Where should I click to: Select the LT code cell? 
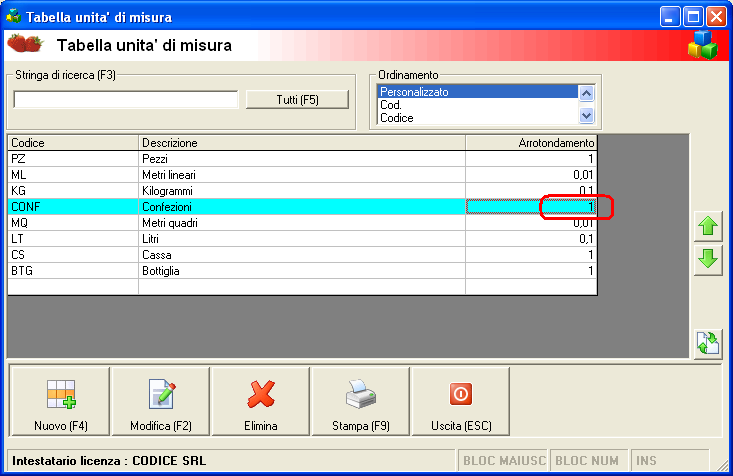[x=73, y=239]
